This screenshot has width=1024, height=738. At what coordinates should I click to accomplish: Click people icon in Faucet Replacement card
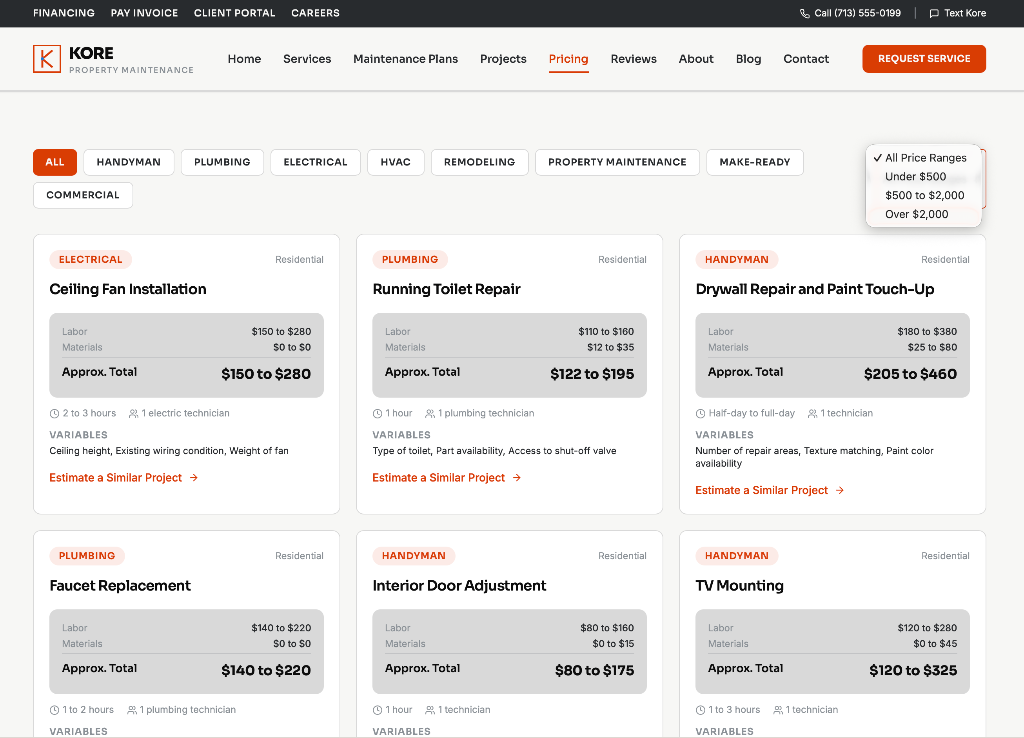click(132, 710)
